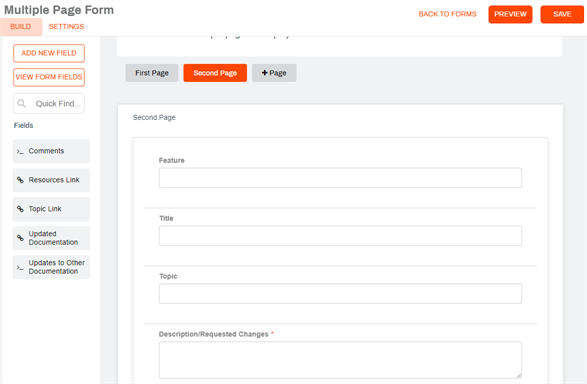
Task: Click the Topic Link chain icon
Action: click(20, 209)
